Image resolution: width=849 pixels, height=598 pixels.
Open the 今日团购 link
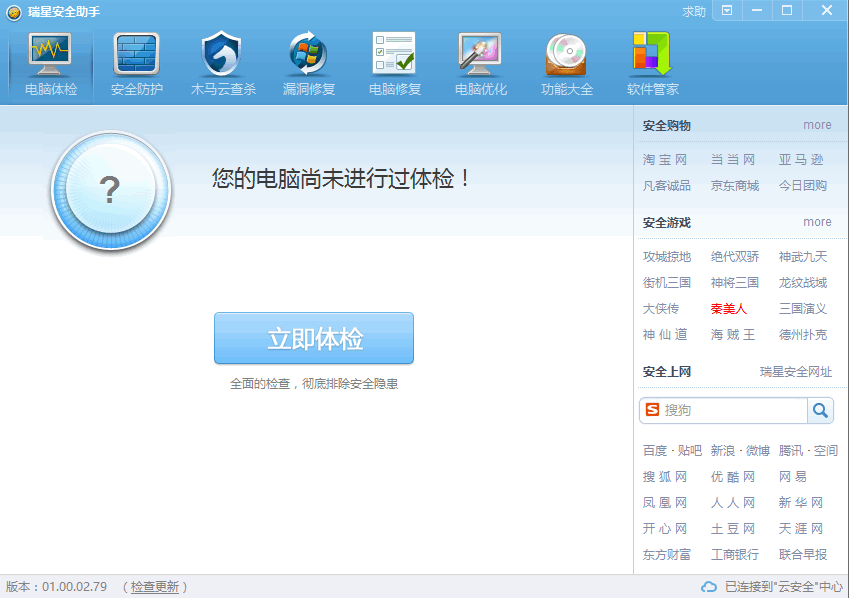[x=803, y=186]
